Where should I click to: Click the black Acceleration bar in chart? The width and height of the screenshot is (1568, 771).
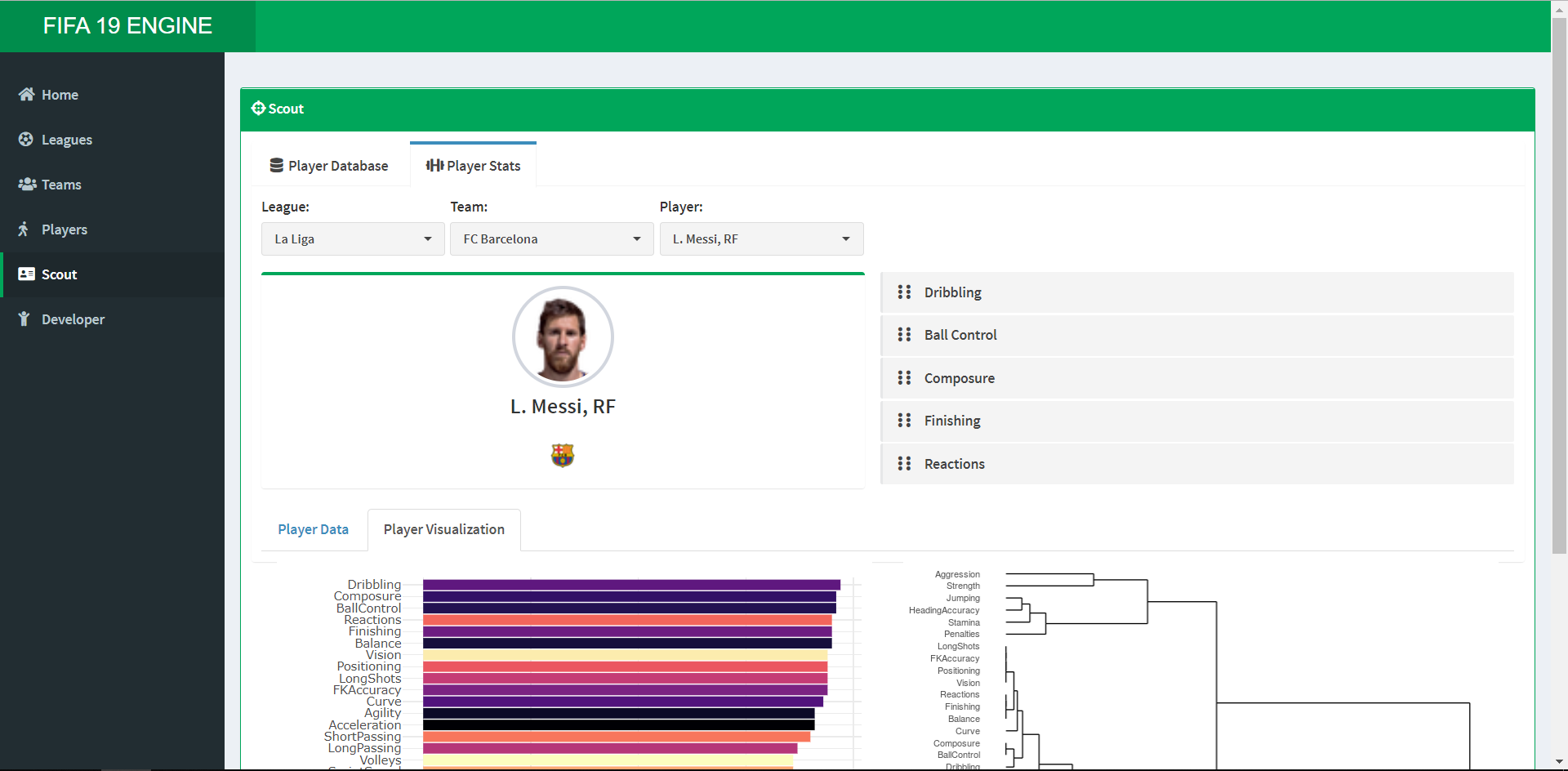coord(618,725)
